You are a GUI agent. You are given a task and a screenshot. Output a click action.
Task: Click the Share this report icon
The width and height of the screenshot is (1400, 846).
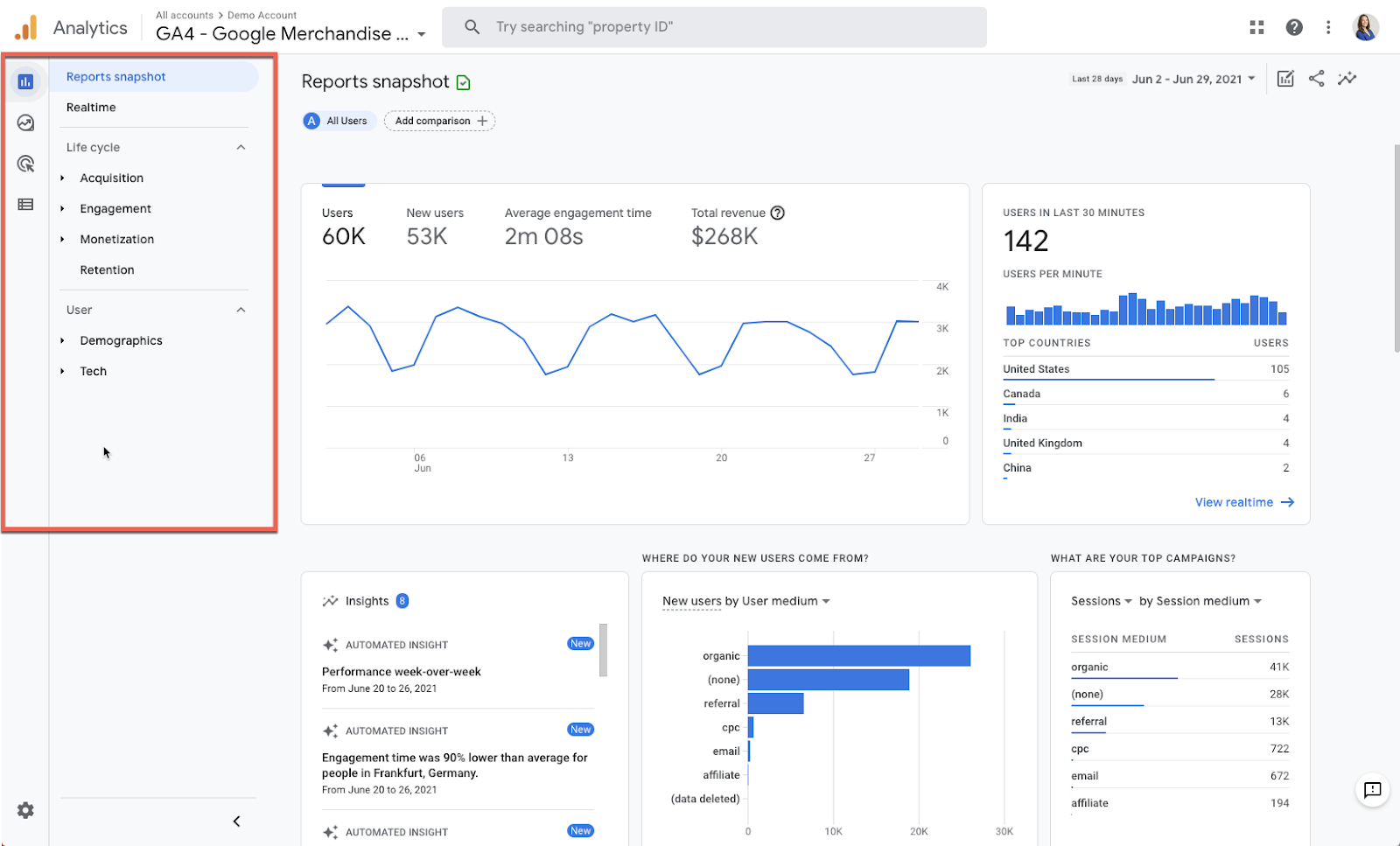pyautogui.click(x=1316, y=79)
